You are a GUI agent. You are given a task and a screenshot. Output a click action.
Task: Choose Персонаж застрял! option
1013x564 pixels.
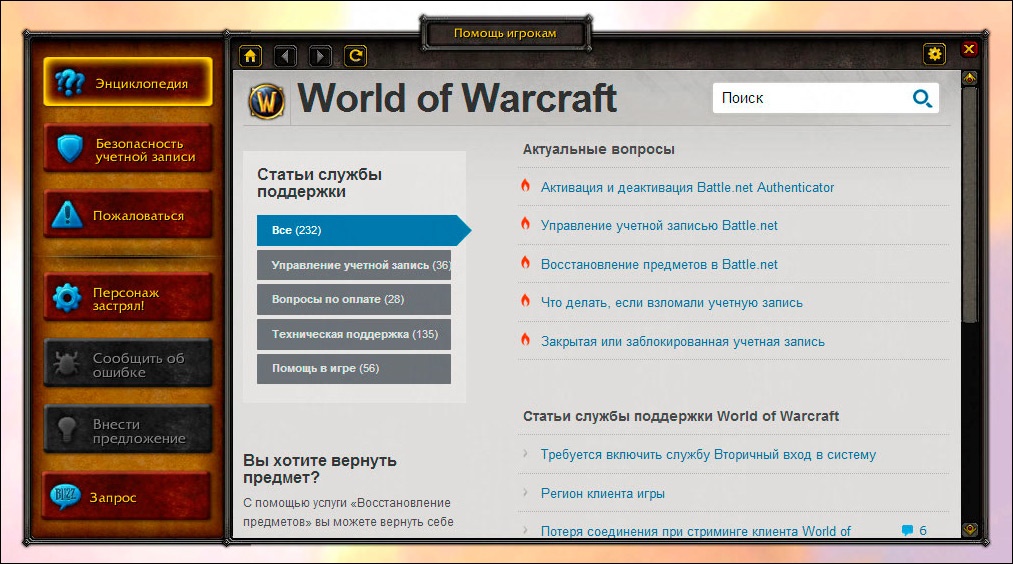128,297
